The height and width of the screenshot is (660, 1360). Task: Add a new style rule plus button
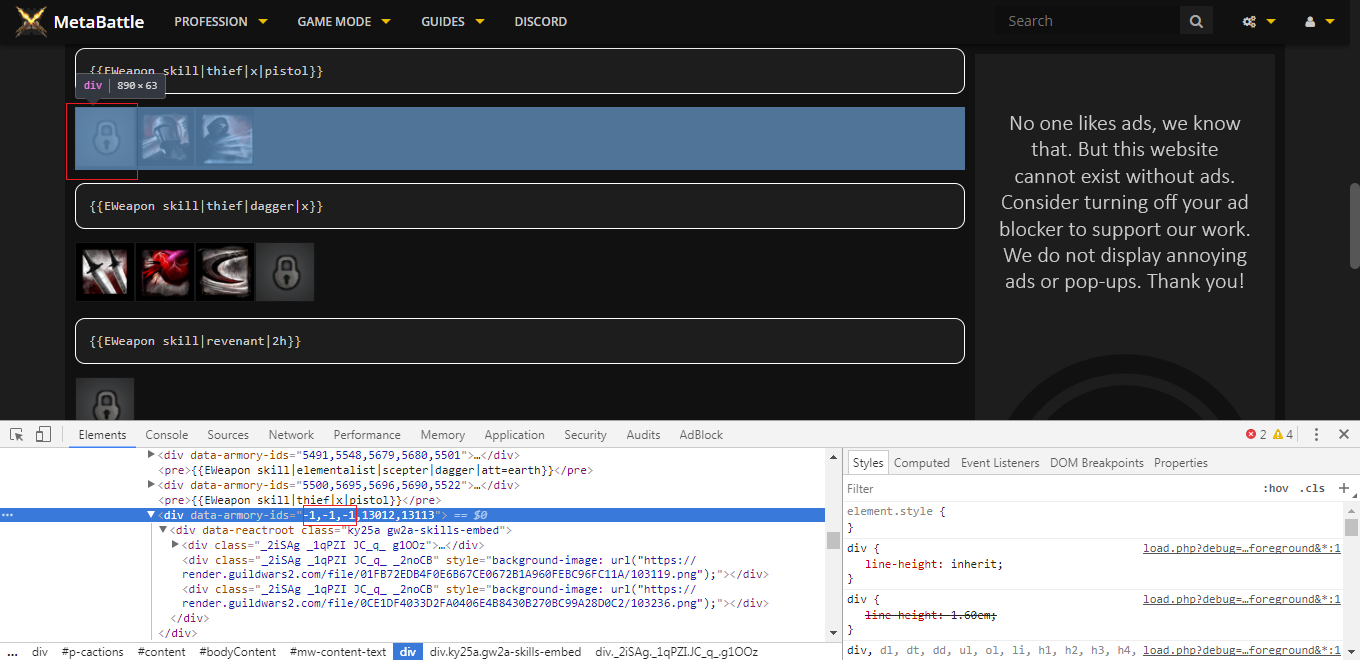[x=1343, y=488]
